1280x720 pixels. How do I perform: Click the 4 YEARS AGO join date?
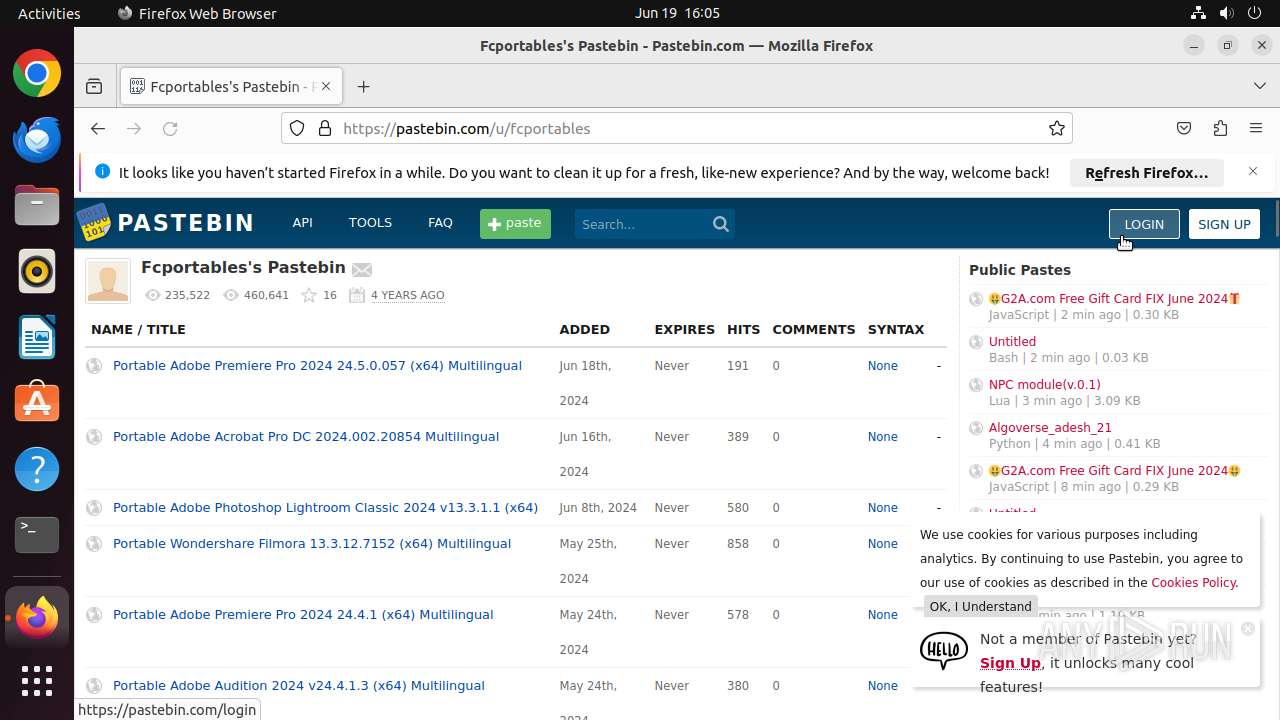[408, 295]
